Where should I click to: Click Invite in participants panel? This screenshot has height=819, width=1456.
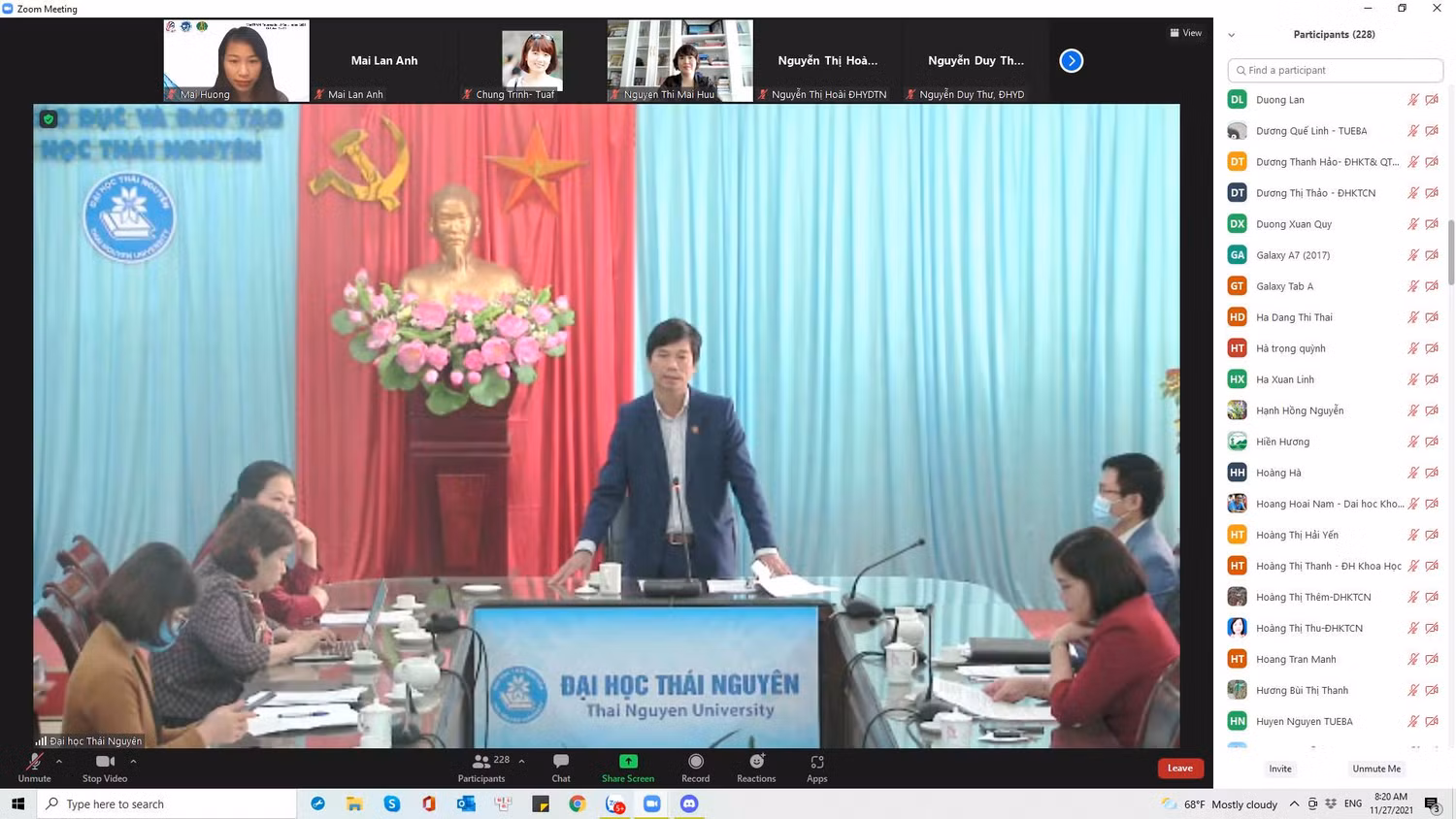pyautogui.click(x=1280, y=769)
